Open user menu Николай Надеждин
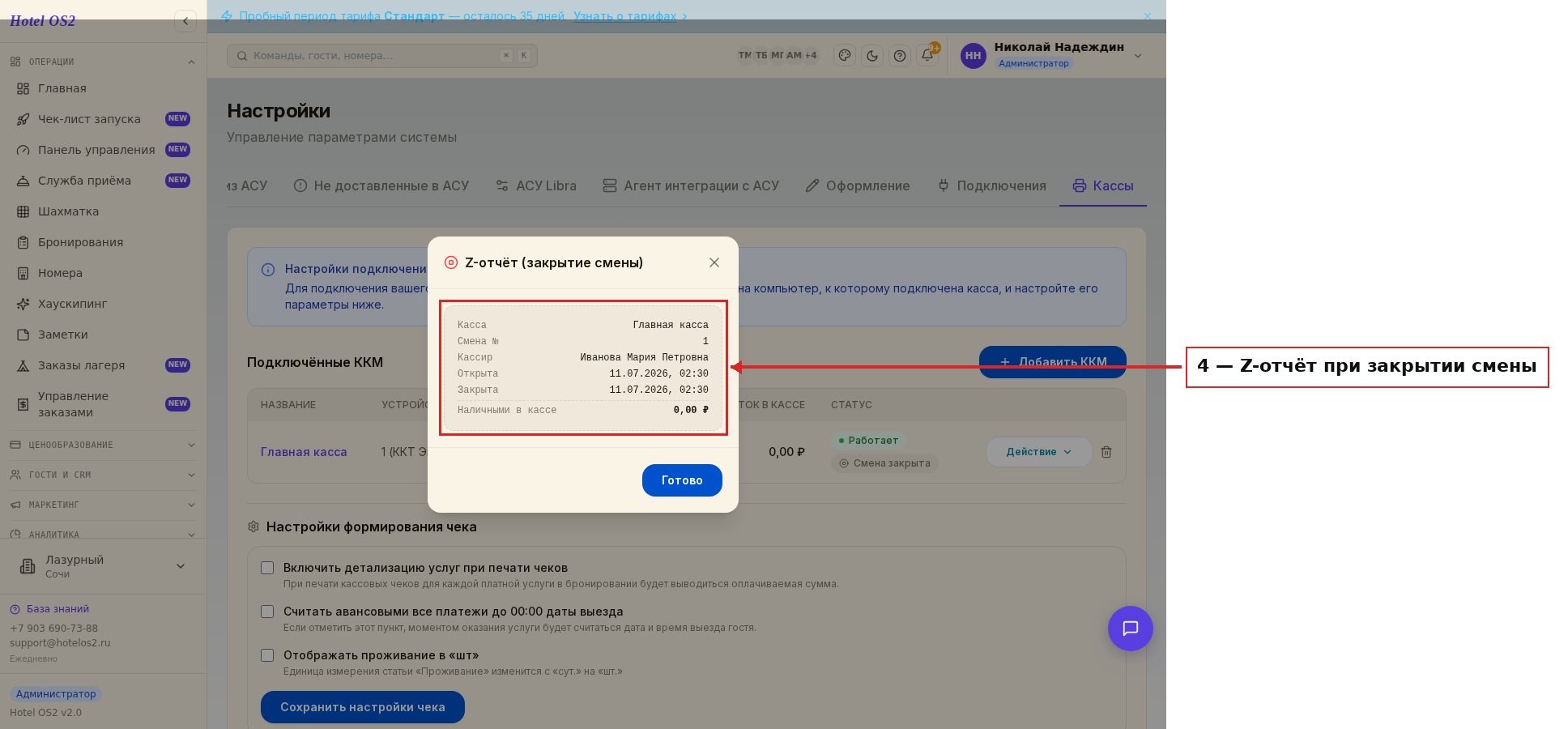This screenshot has height=729, width=1568. (x=1051, y=55)
